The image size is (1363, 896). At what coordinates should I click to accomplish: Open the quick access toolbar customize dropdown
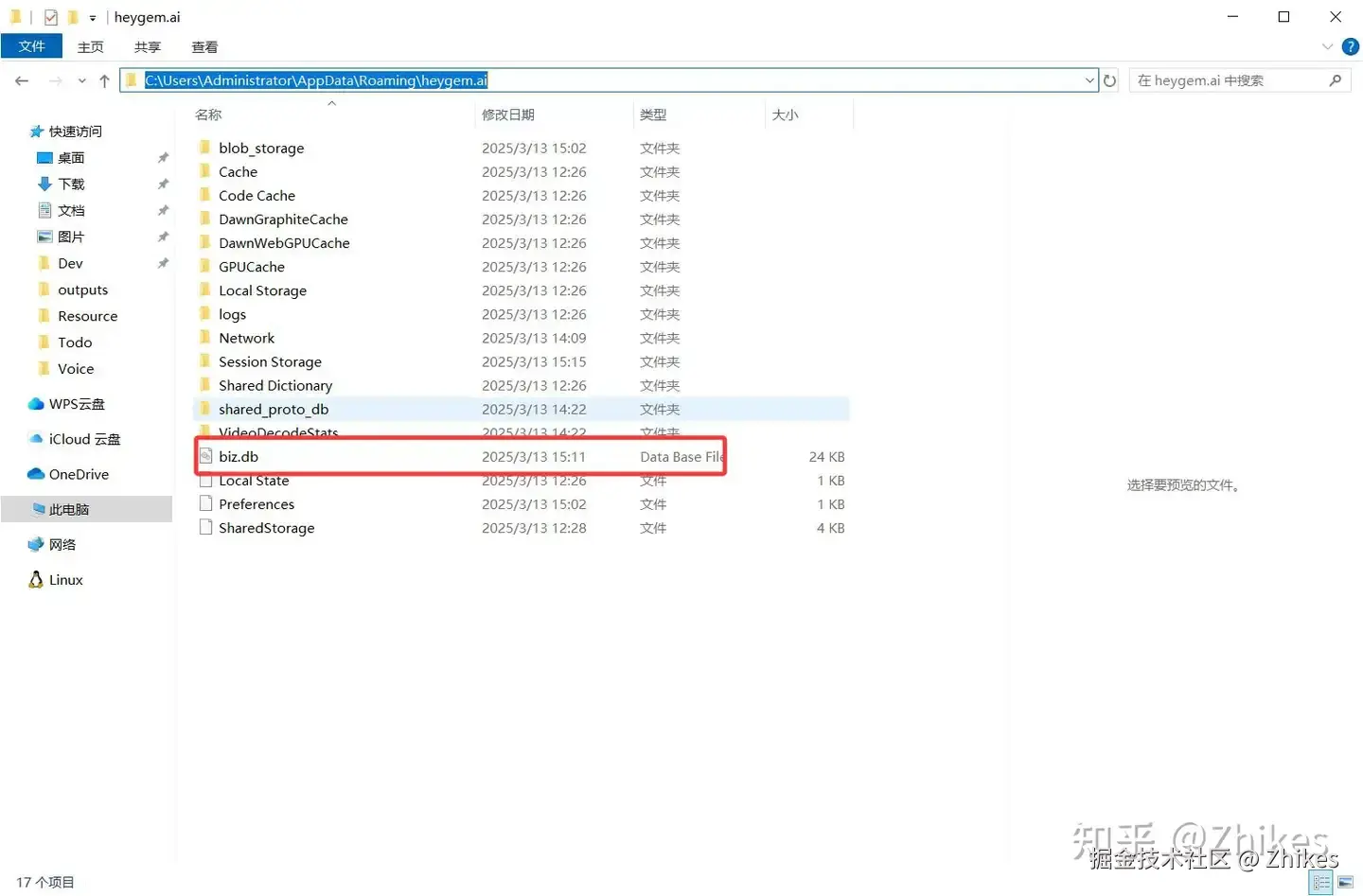pos(93,18)
